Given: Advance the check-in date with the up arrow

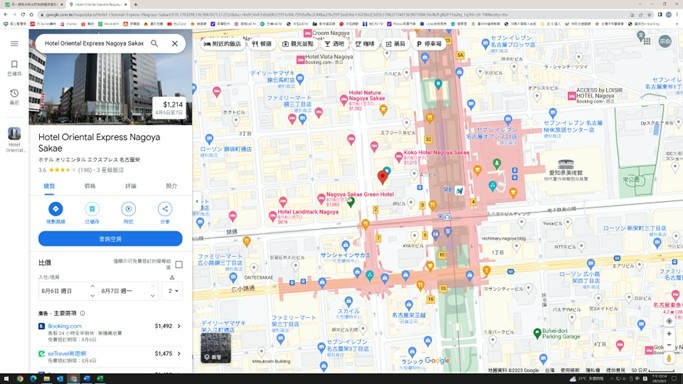Looking at the screenshot, I should tap(92, 286).
